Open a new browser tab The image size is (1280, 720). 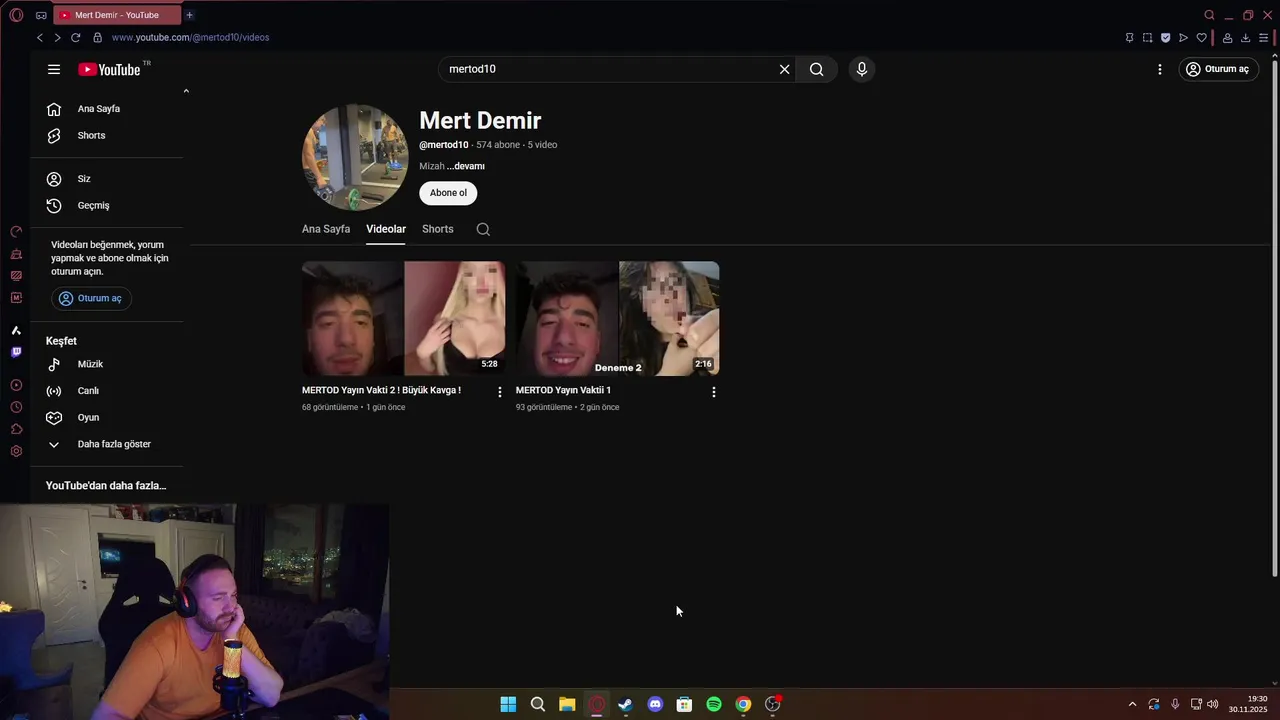tap(189, 15)
